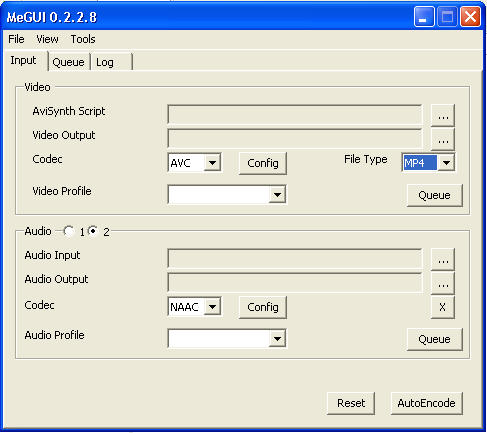Select audio track 1 radio button
The width and height of the screenshot is (487, 433).
(69, 231)
